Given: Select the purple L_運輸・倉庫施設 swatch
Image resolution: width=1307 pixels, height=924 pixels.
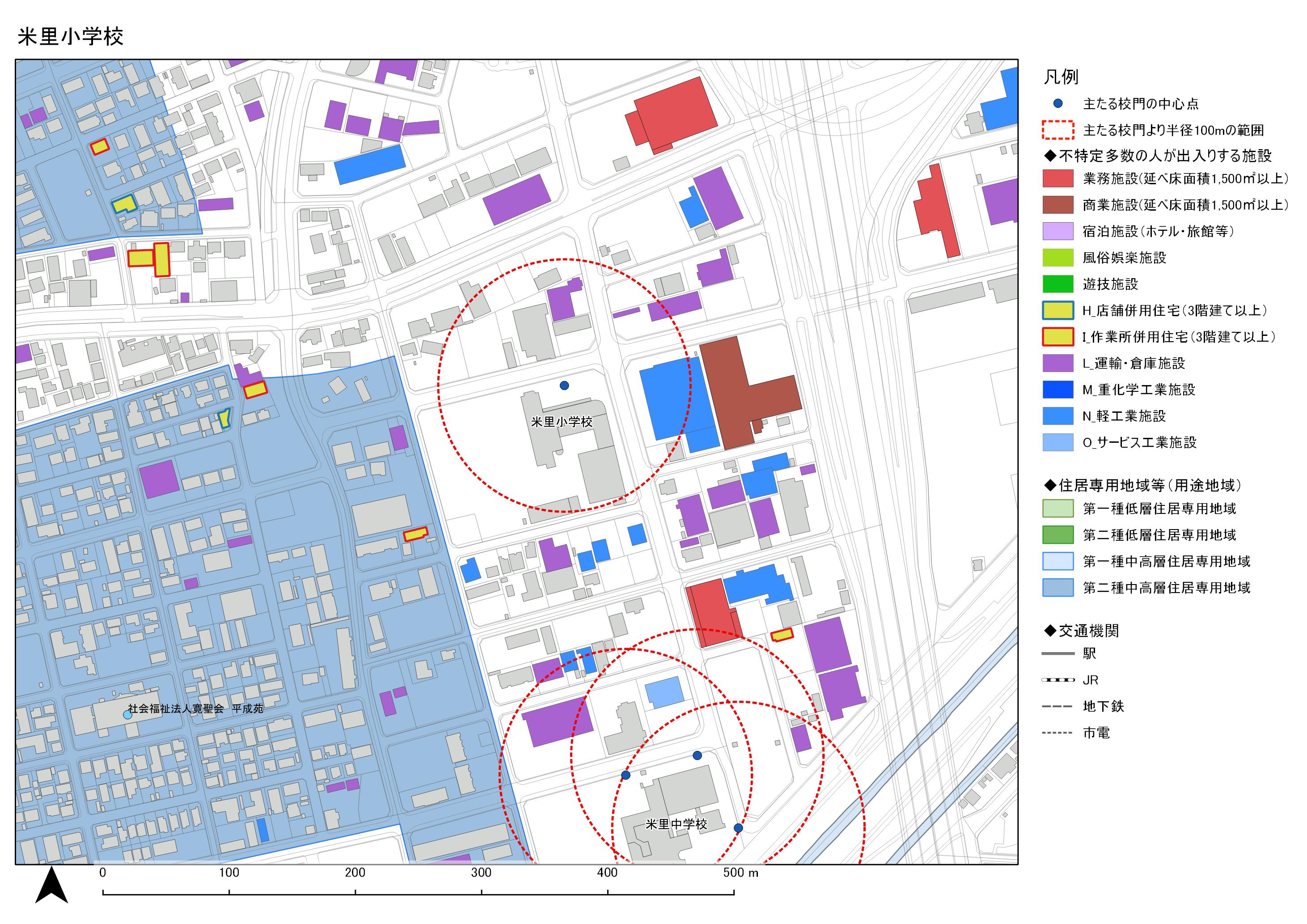Looking at the screenshot, I should [x=1057, y=363].
